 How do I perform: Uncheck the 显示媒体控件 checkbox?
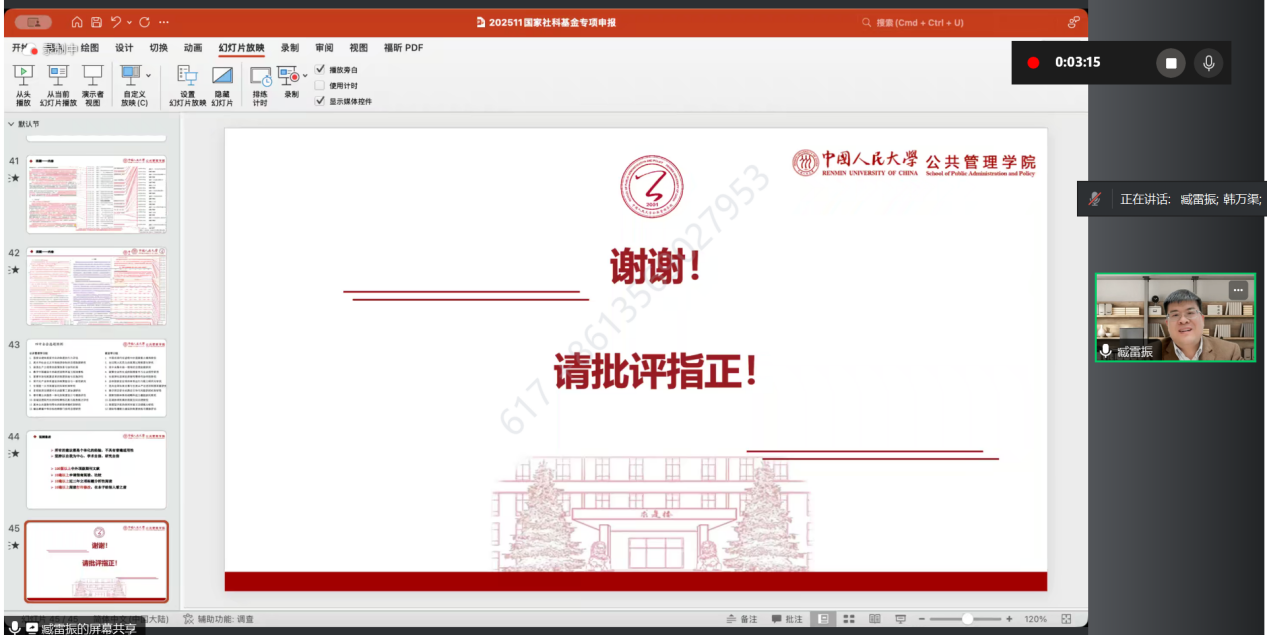pyautogui.click(x=320, y=101)
